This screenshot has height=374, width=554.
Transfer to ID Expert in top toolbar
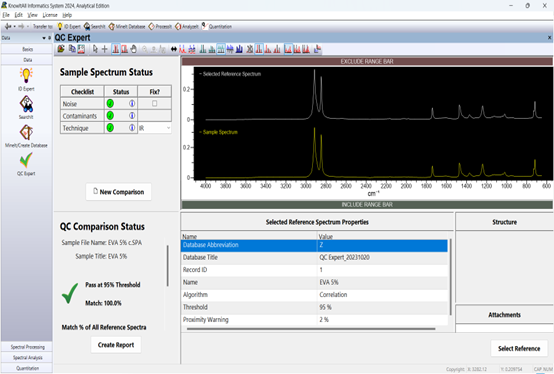[x=69, y=26]
